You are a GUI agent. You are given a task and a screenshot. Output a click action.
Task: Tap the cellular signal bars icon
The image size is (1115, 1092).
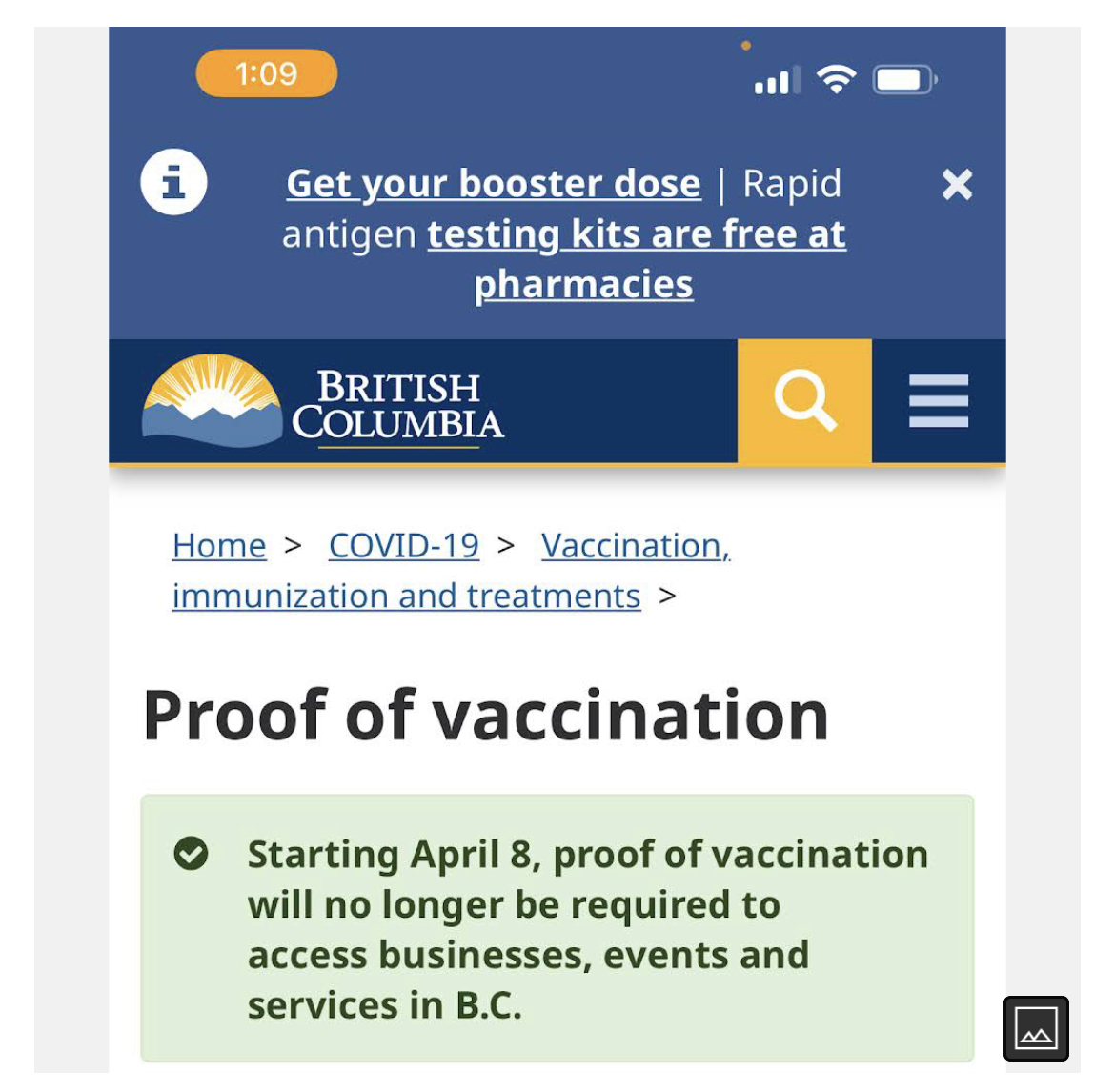[x=776, y=81]
